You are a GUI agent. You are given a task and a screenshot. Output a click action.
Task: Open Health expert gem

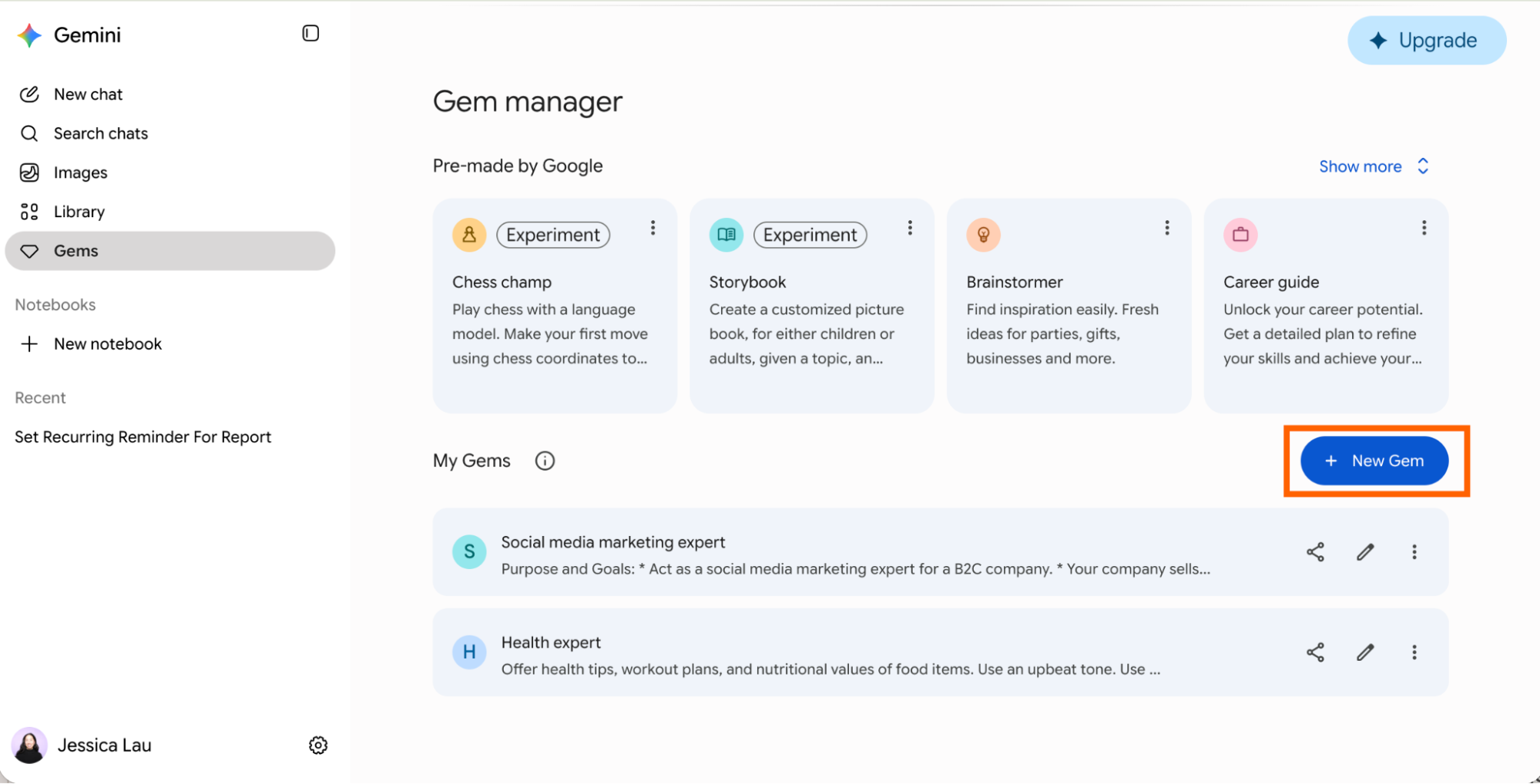(x=941, y=652)
